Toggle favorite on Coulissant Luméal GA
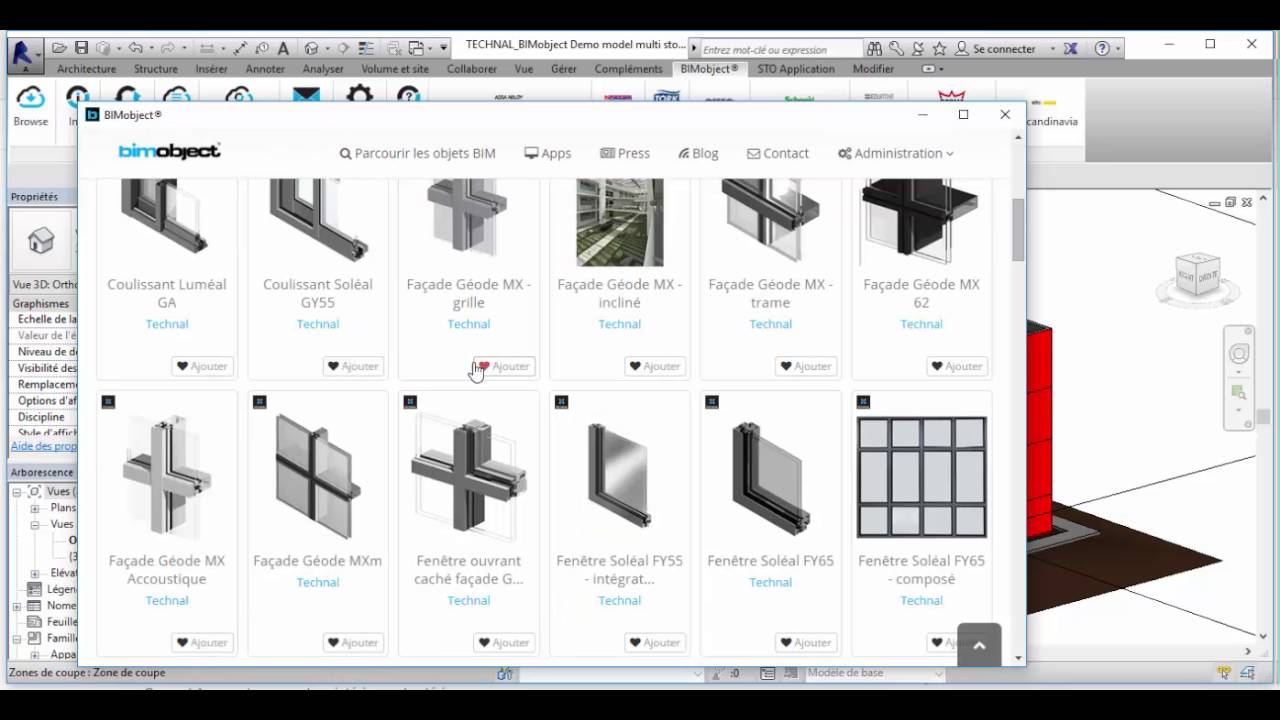Screen dimensions: 1280x720 click(203, 366)
